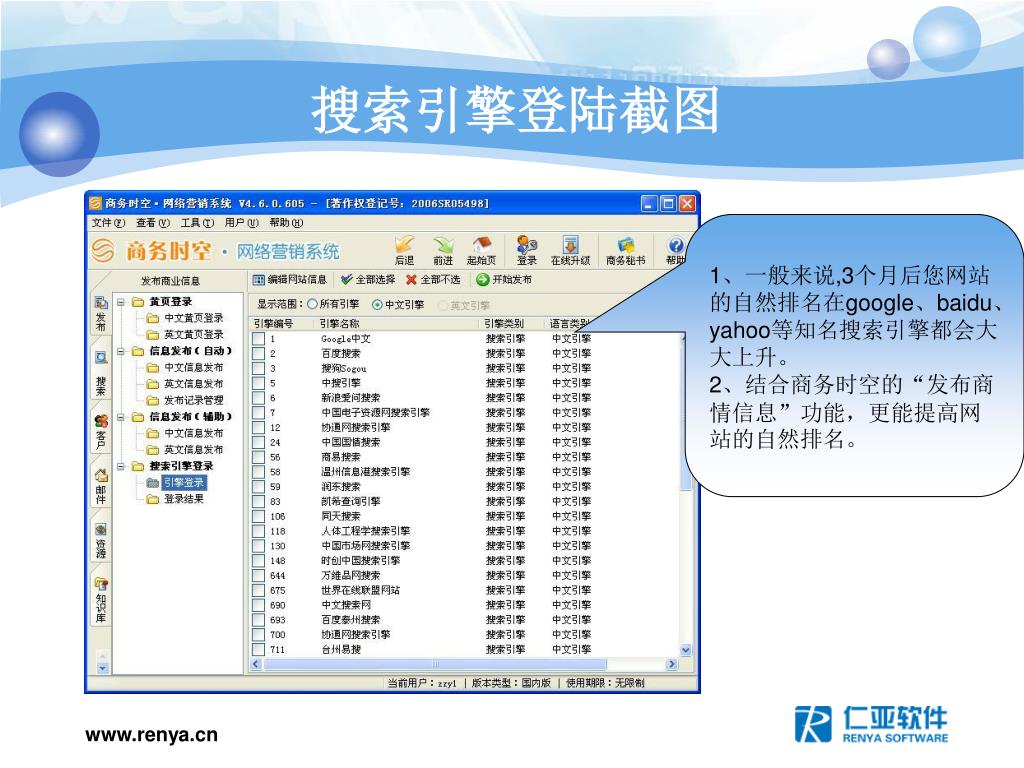
Task: Check the box for Google中文 row
Action: click(259, 339)
